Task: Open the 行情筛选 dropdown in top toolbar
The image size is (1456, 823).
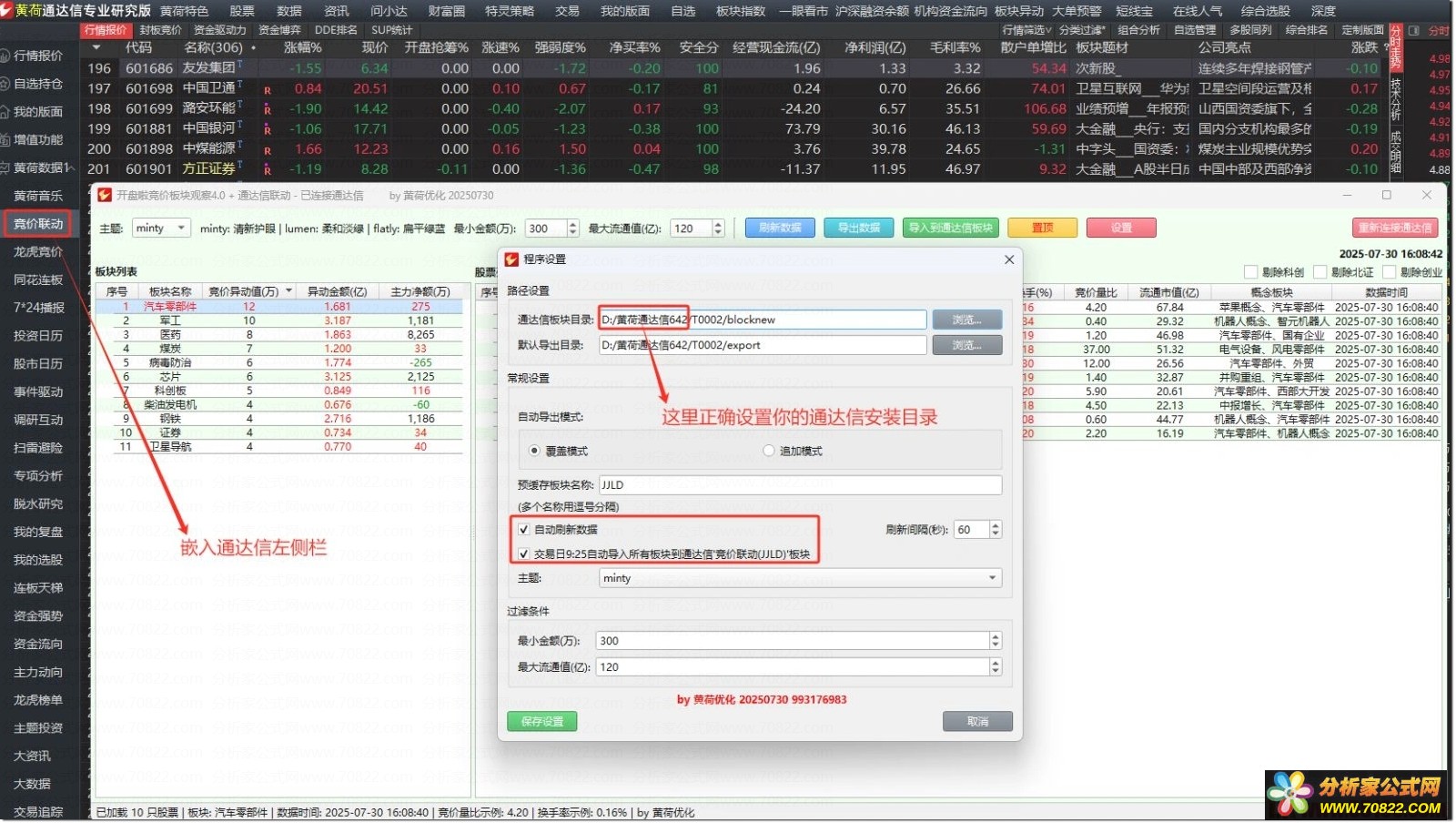Action: click(1026, 30)
